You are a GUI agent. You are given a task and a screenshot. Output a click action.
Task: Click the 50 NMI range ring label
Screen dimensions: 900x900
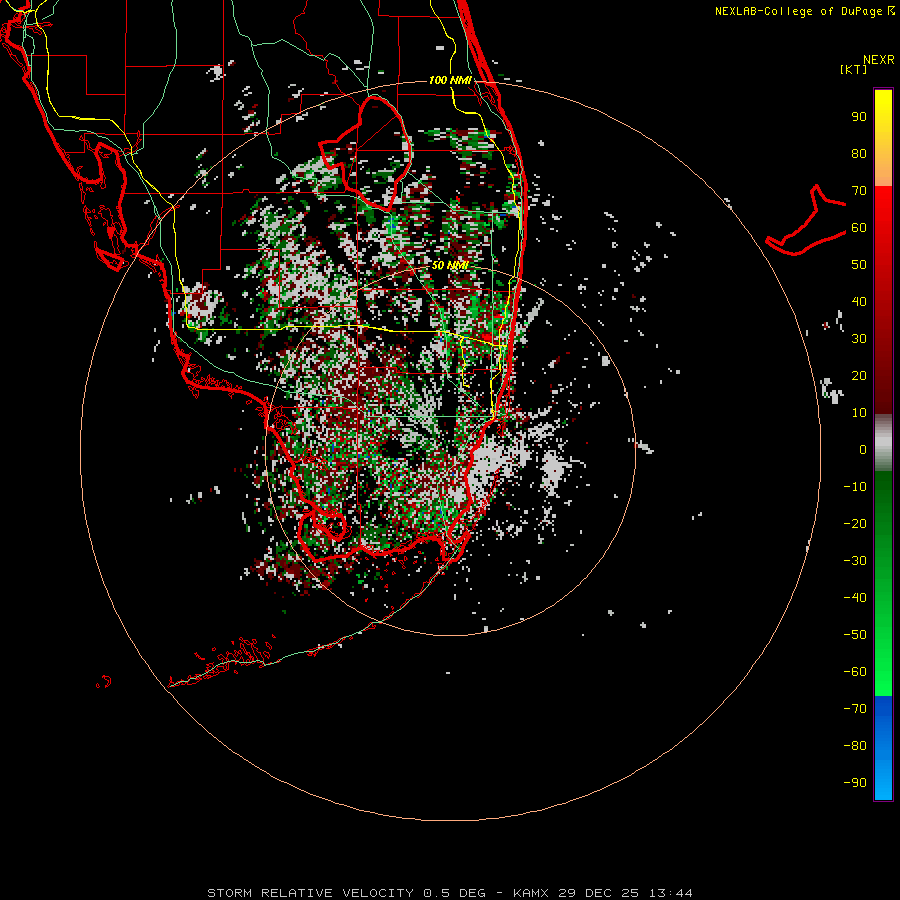[x=450, y=265]
